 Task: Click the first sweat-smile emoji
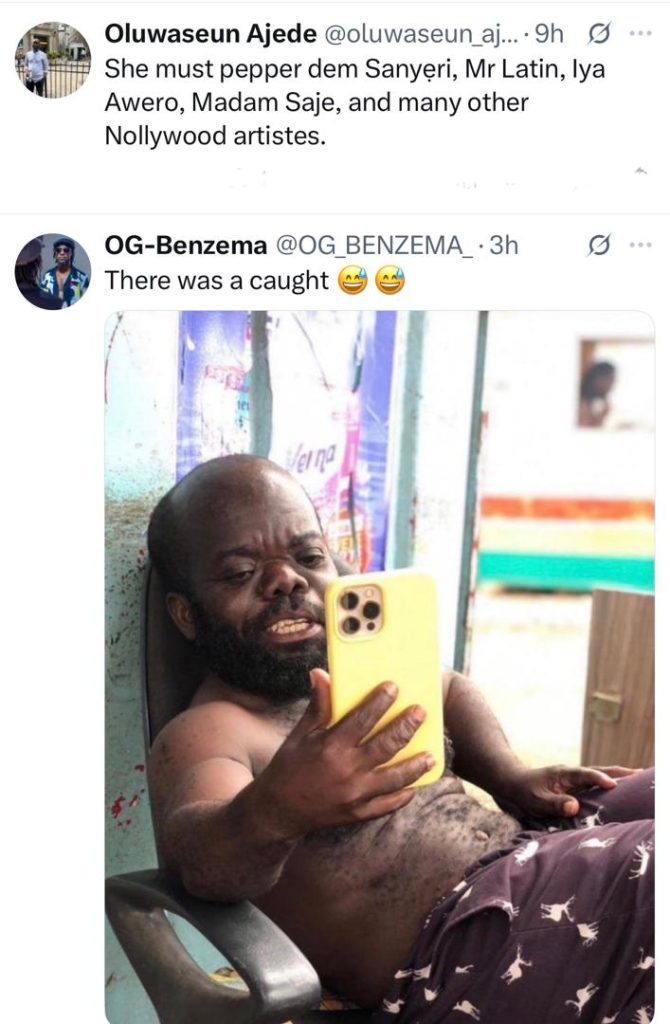353,281
